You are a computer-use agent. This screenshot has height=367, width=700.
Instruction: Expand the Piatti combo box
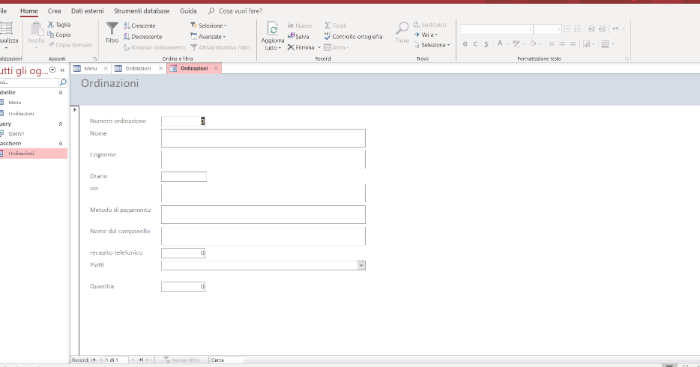(x=361, y=265)
